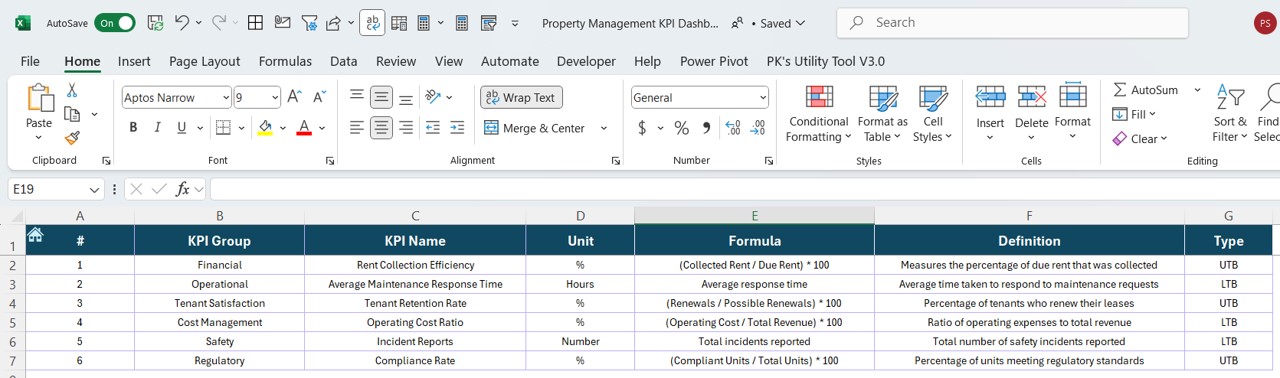
Task: Open the Undo history dropdown arrow
Action: coord(198,22)
